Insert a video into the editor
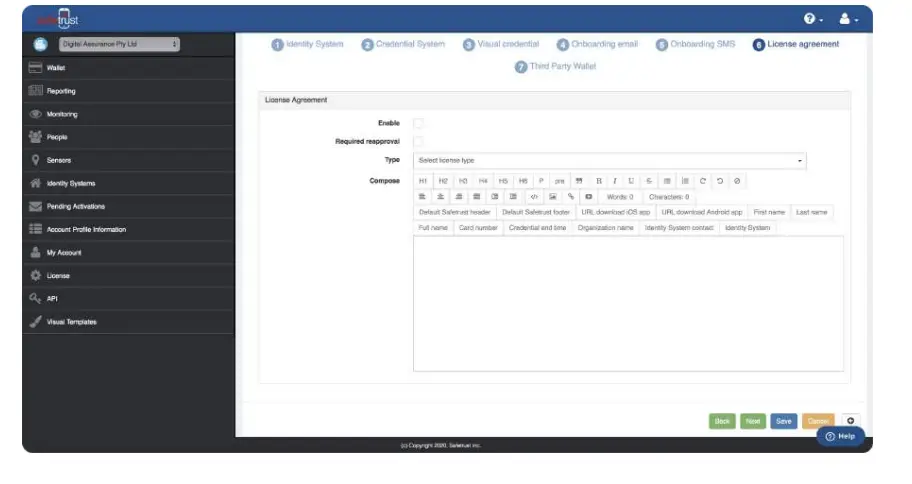This screenshot has height=484, width=912. (x=589, y=197)
